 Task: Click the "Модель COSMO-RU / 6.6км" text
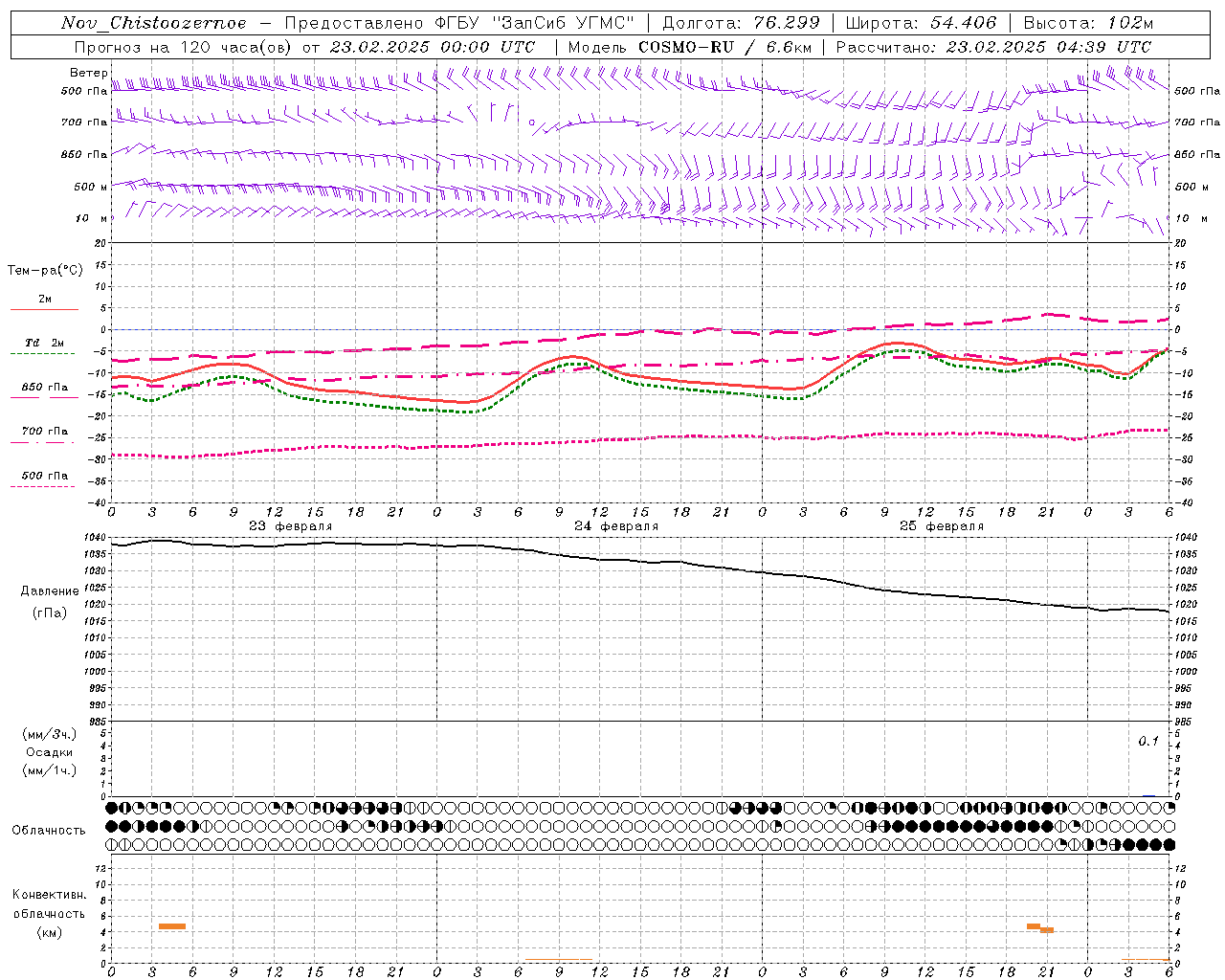pyautogui.click(x=689, y=47)
